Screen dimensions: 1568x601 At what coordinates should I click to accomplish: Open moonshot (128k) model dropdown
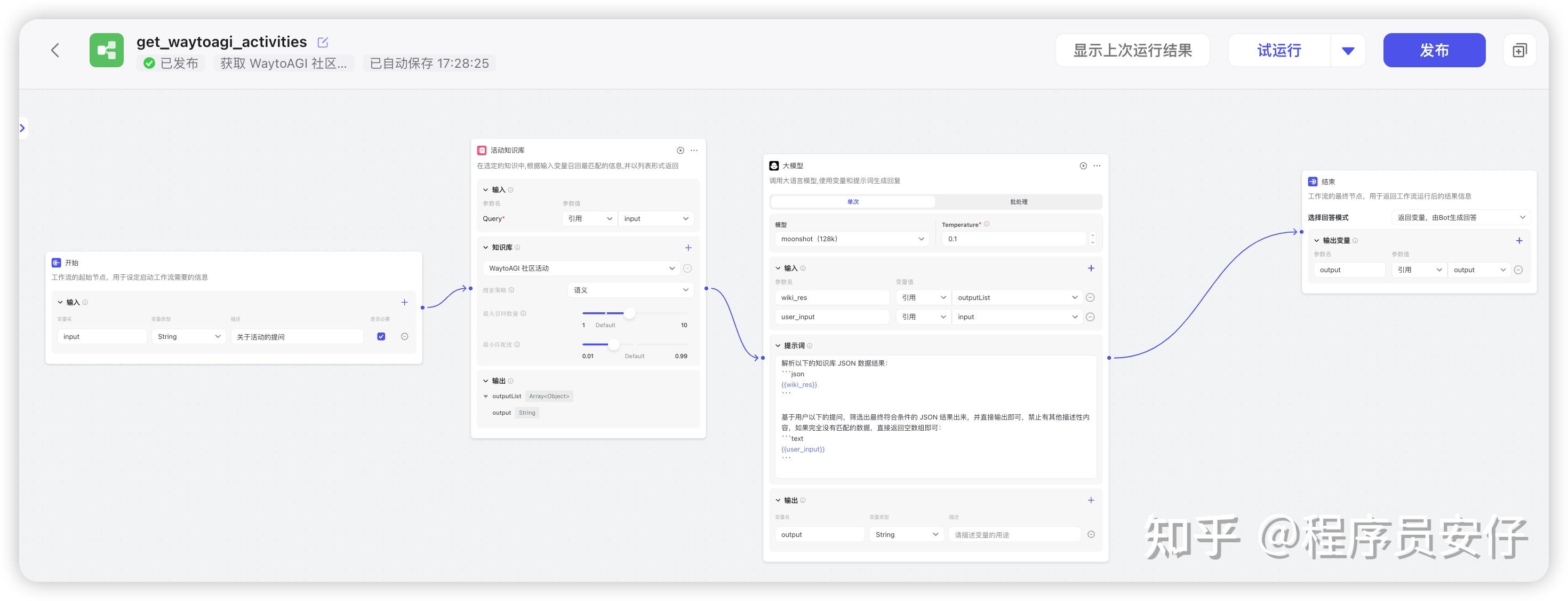852,239
